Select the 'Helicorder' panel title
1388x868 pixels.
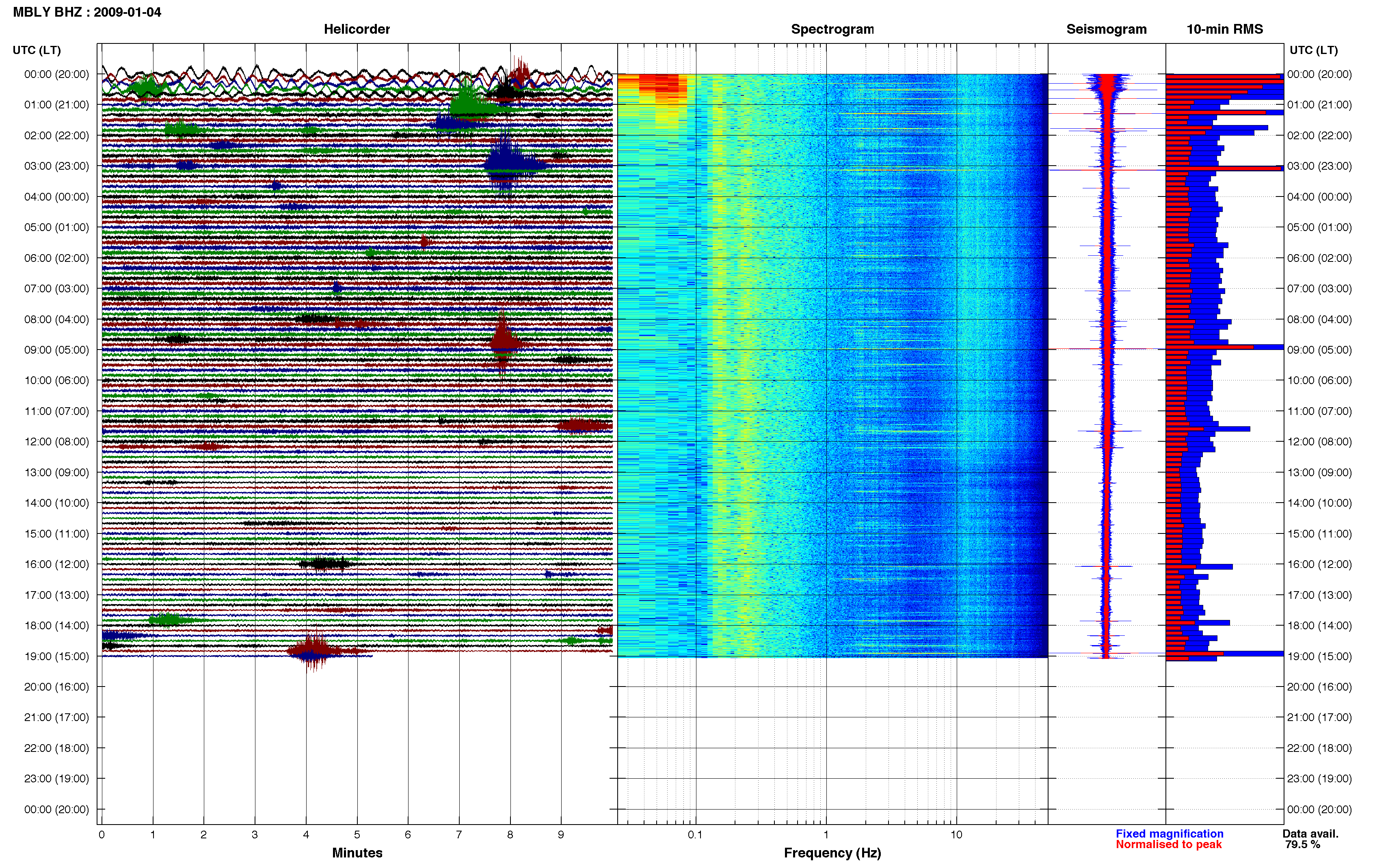click(x=357, y=29)
